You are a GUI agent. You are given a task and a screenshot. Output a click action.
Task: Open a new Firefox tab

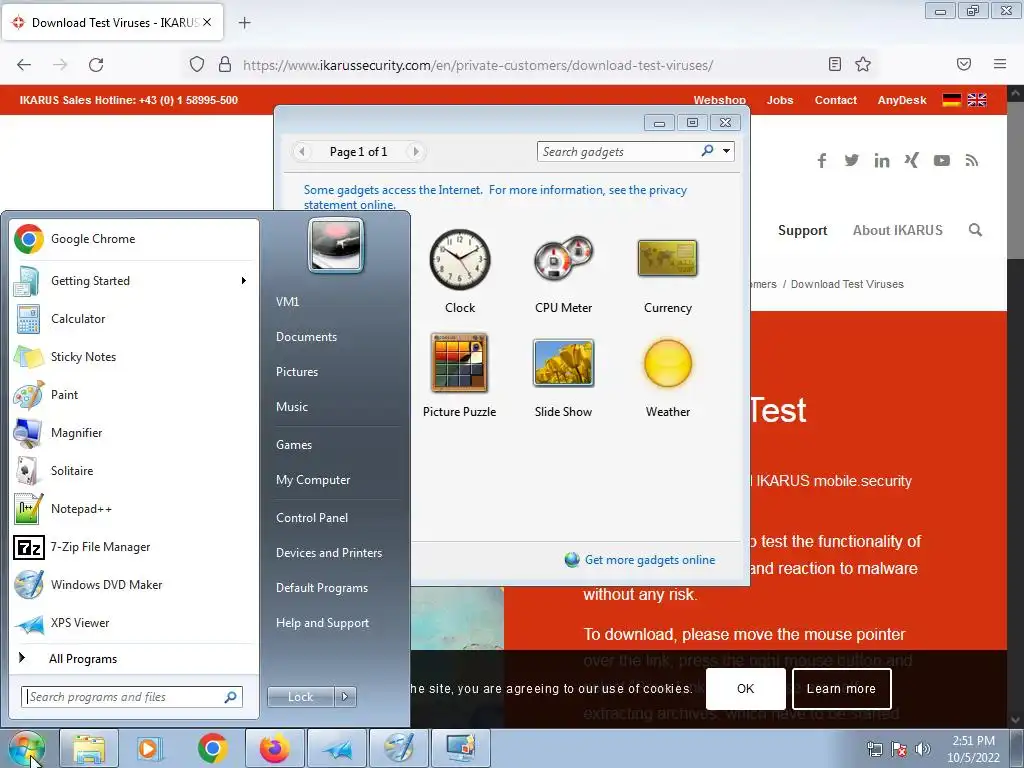click(244, 23)
